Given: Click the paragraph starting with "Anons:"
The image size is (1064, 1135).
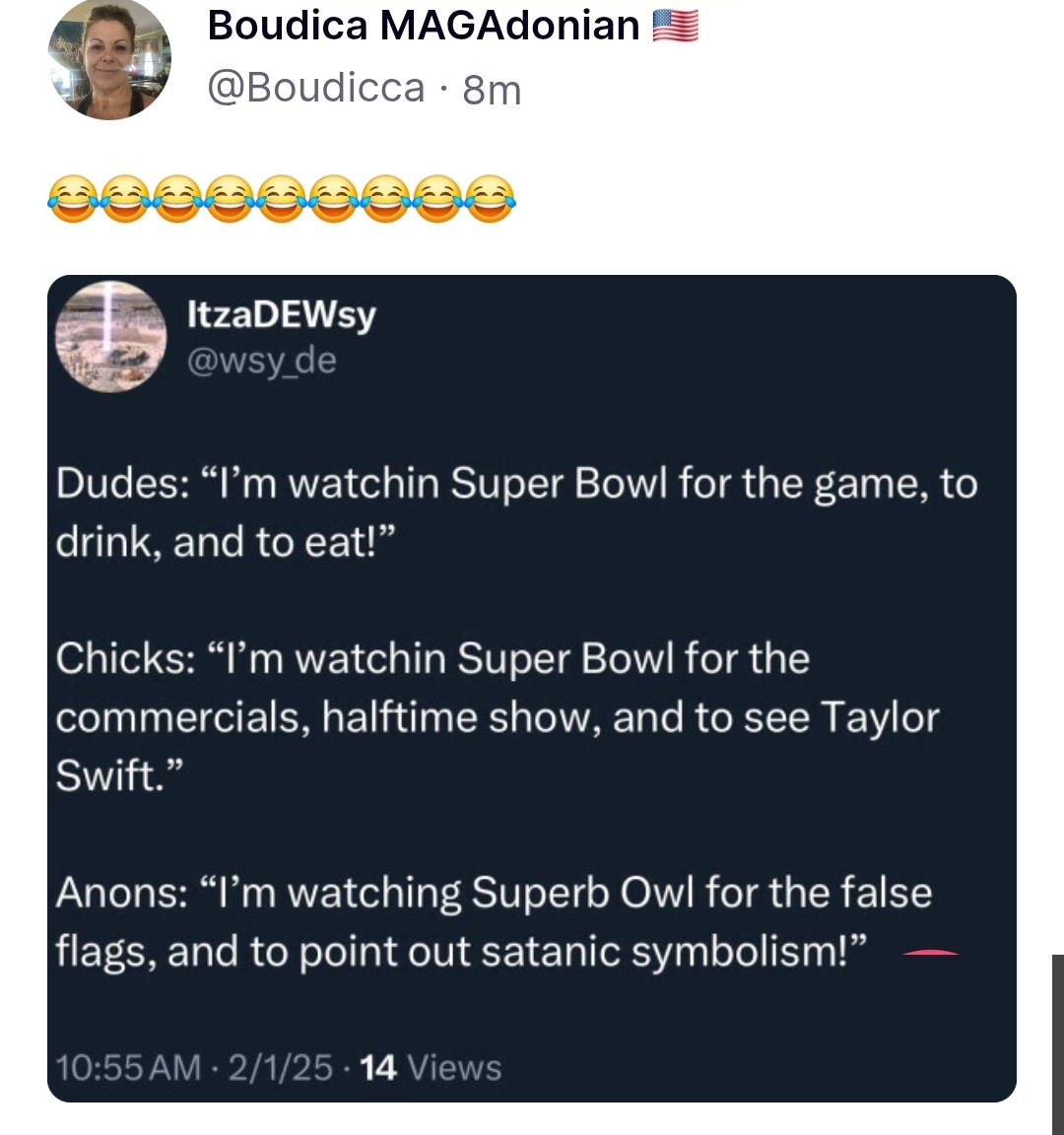Looking at the screenshot, I should pos(493,921).
